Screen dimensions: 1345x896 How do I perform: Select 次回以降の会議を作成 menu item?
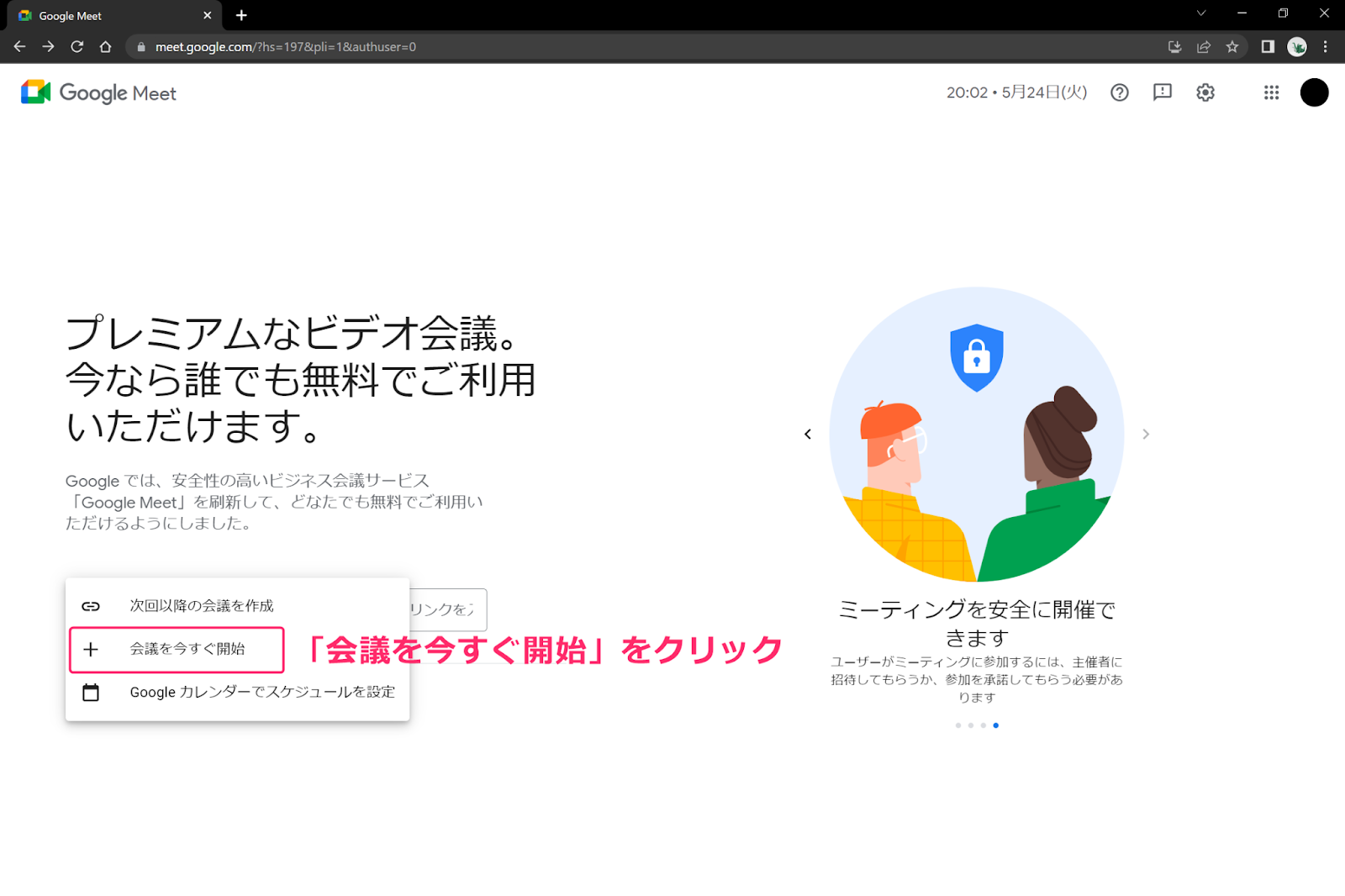click(237, 606)
